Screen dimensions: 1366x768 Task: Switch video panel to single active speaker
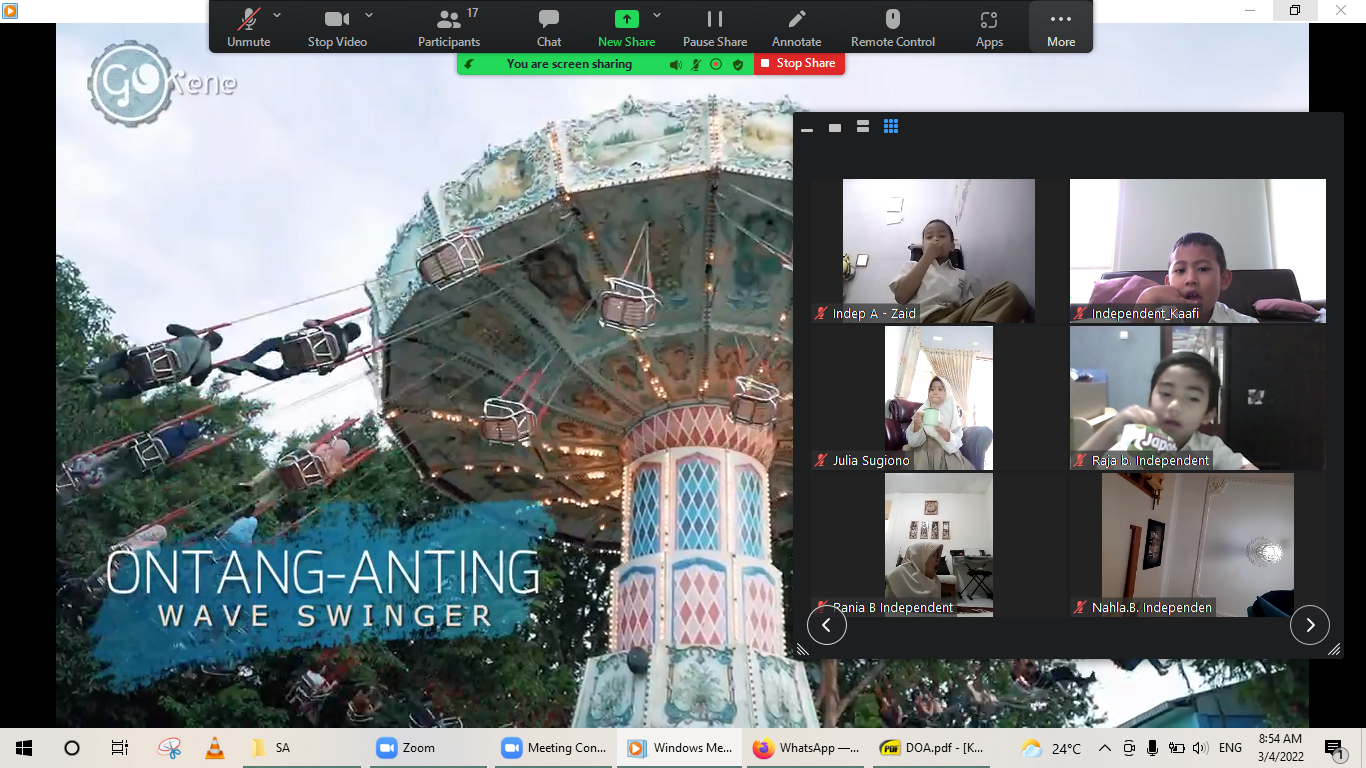835,127
